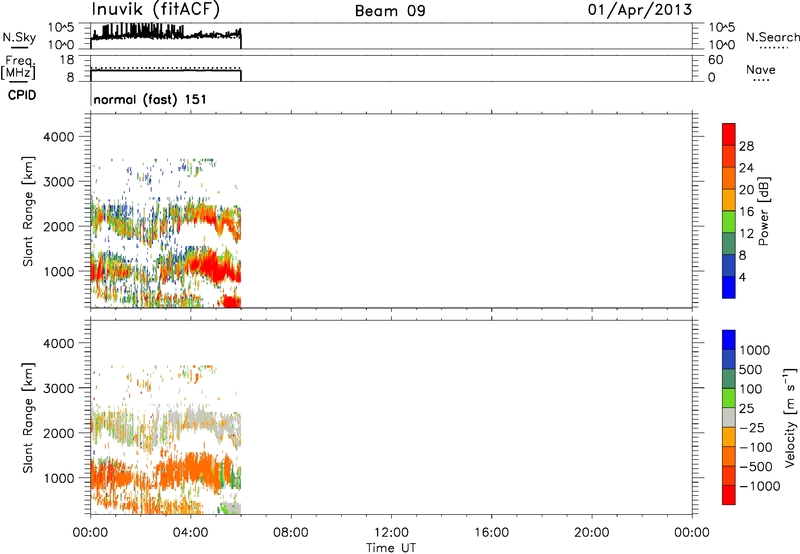Click the 'Power [dB]' colorbar label
Viewport: 800px width, 554px height.
(x=763, y=211)
